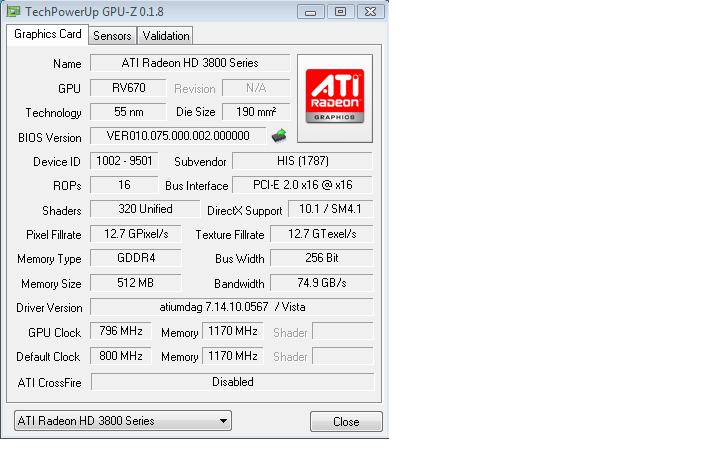Viewport: 720px width, 450px height.
Task: Click the 'Texture Fillrate' label
Action: [x=230, y=235]
